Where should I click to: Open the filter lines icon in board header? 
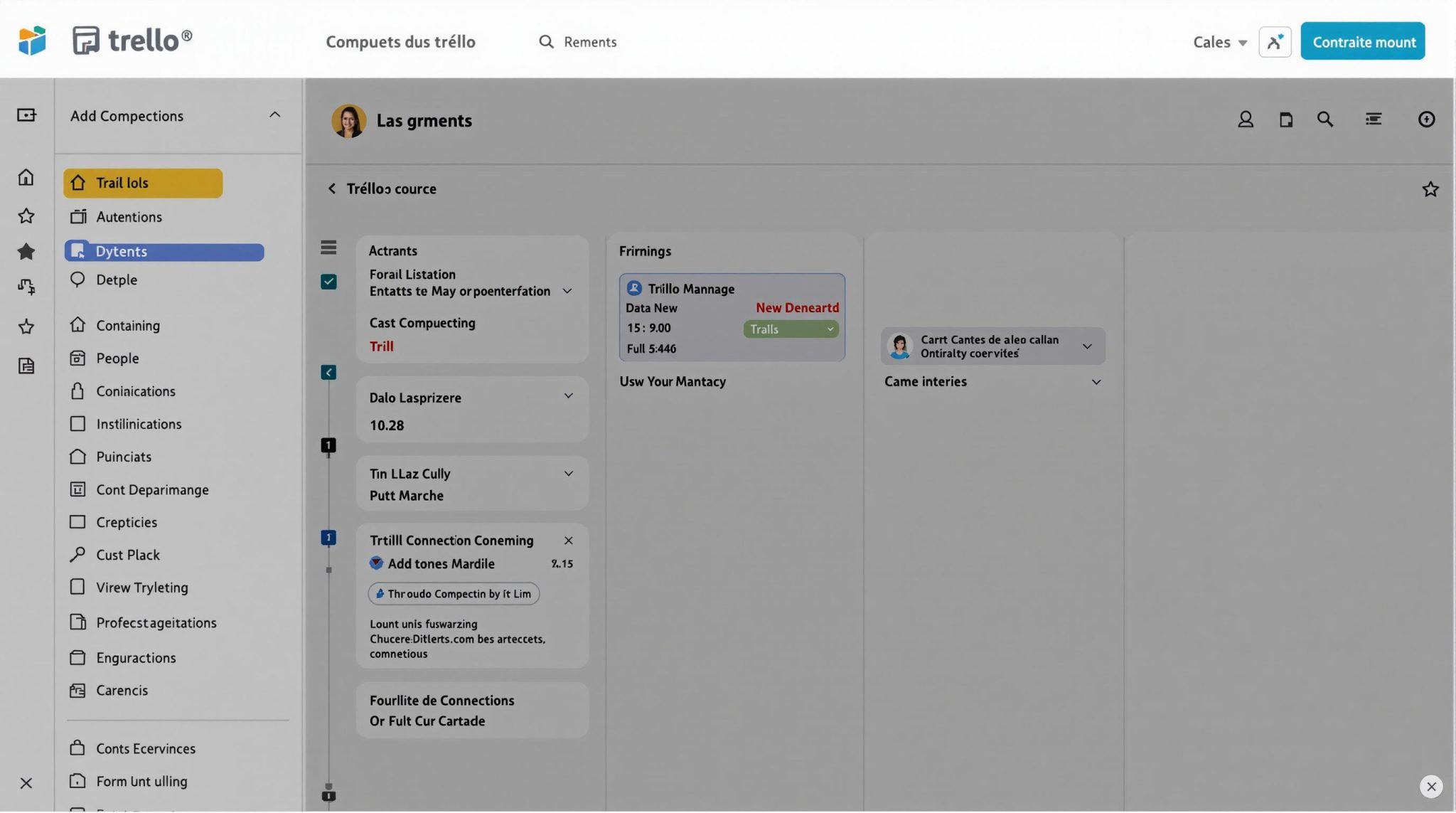1373,119
